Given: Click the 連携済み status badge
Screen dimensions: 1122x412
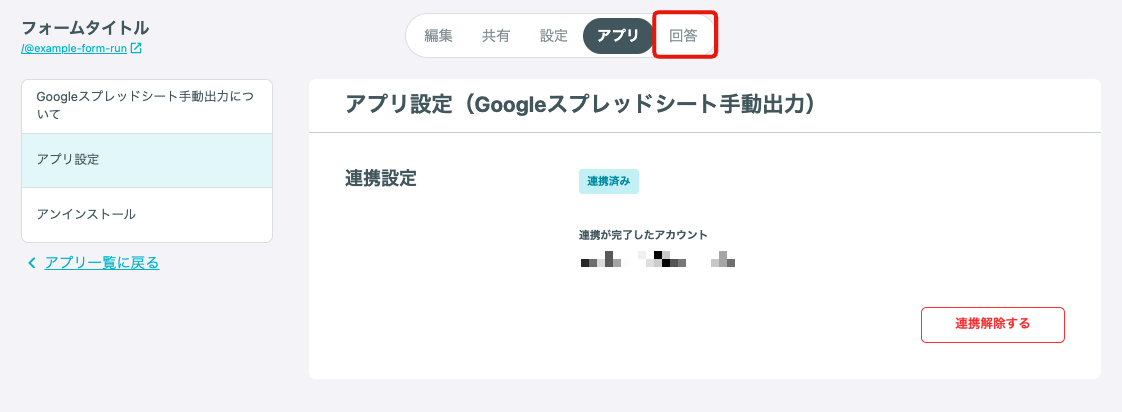Looking at the screenshot, I should 609,182.
